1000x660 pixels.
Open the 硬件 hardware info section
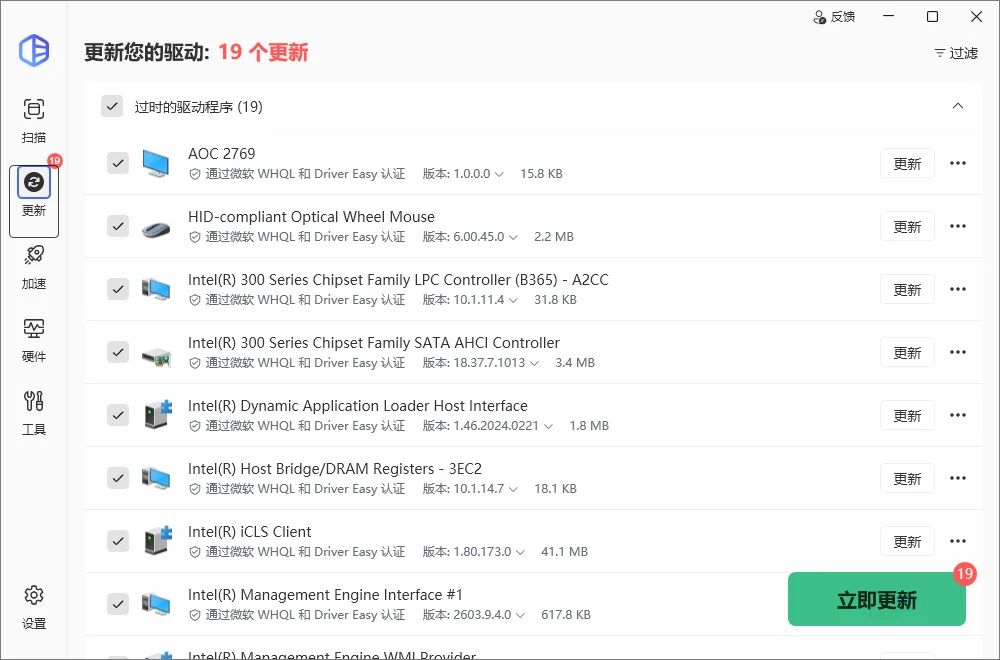[x=34, y=340]
